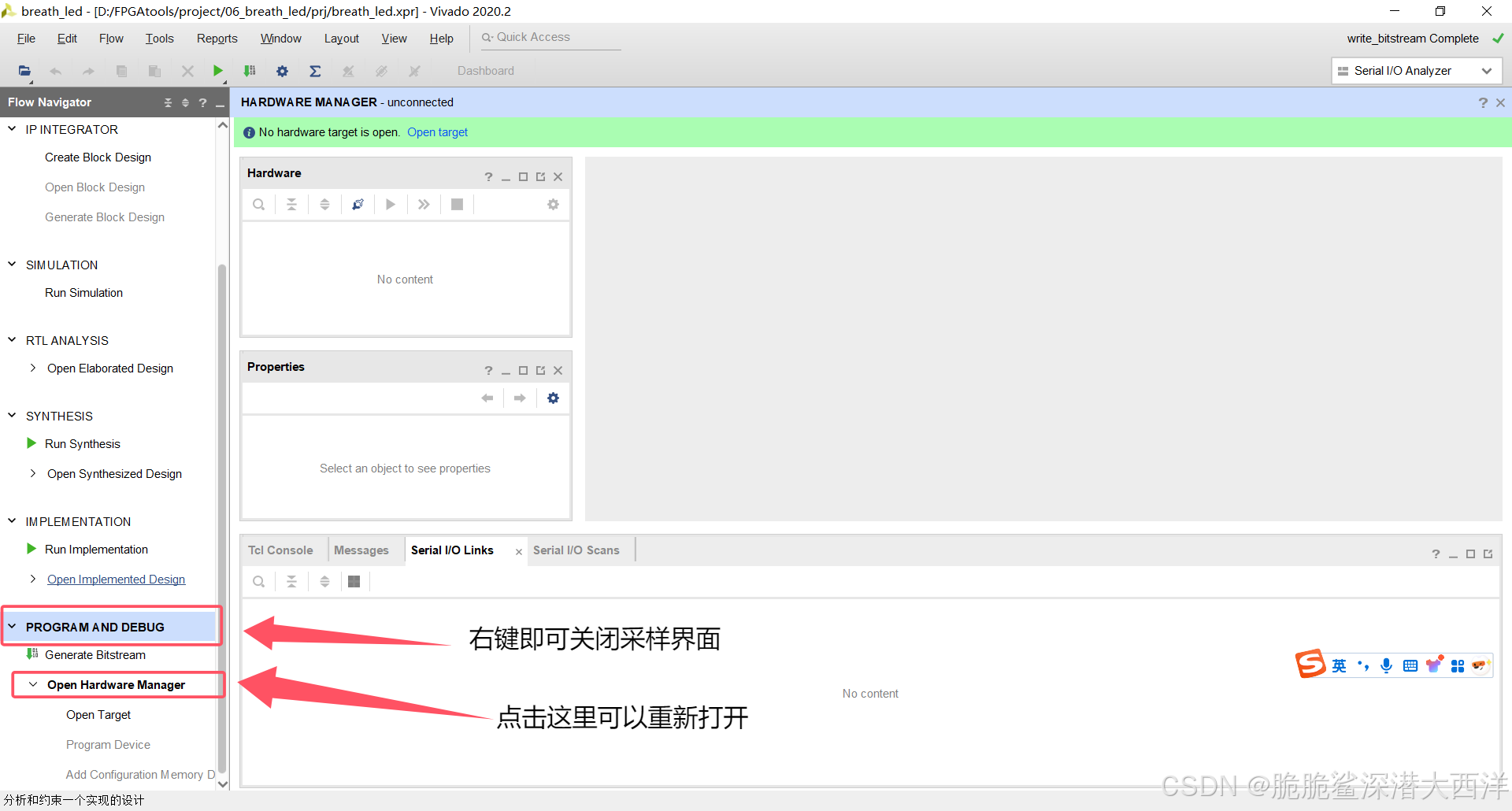Collapse the PROGRAM AND DEBUG section
Image resolution: width=1512 pixels, height=811 pixels.
click(12, 627)
